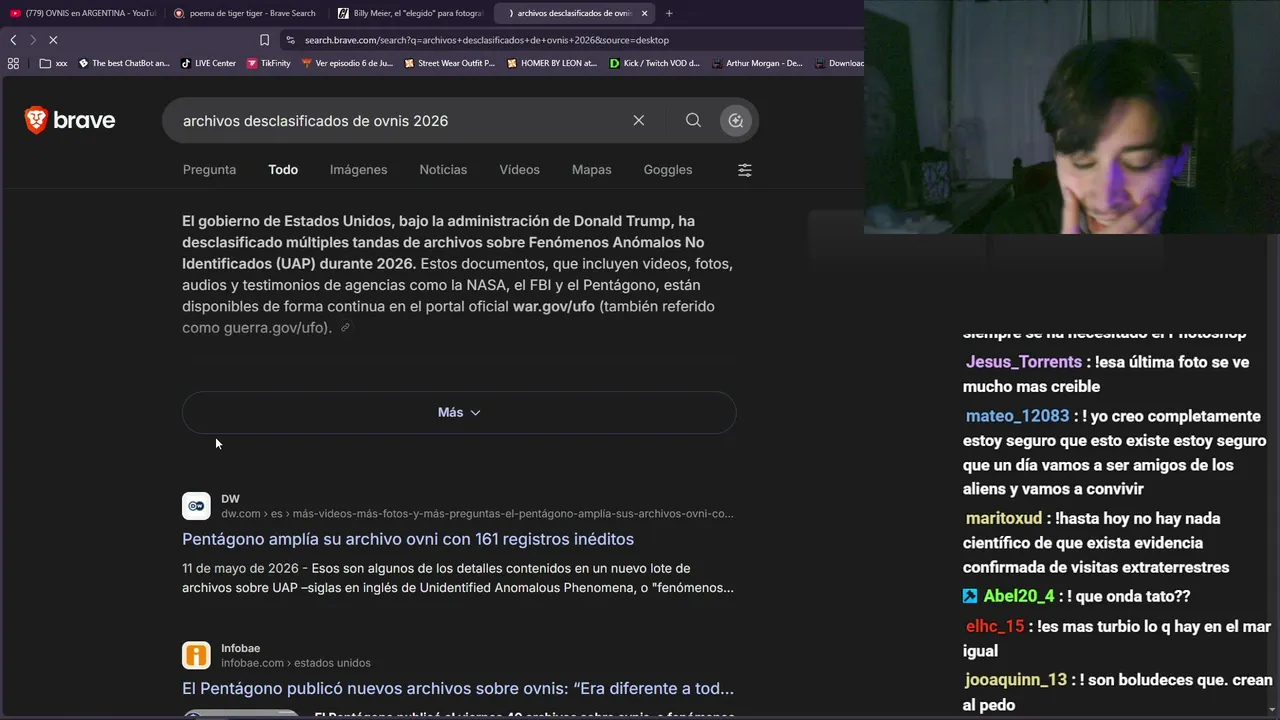Open 'Ver episodio 6 de Ju...' bookmark
Image resolution: width=1280 pixels, height=720 pixels.
pyautogui.click(x=346, y=63)
